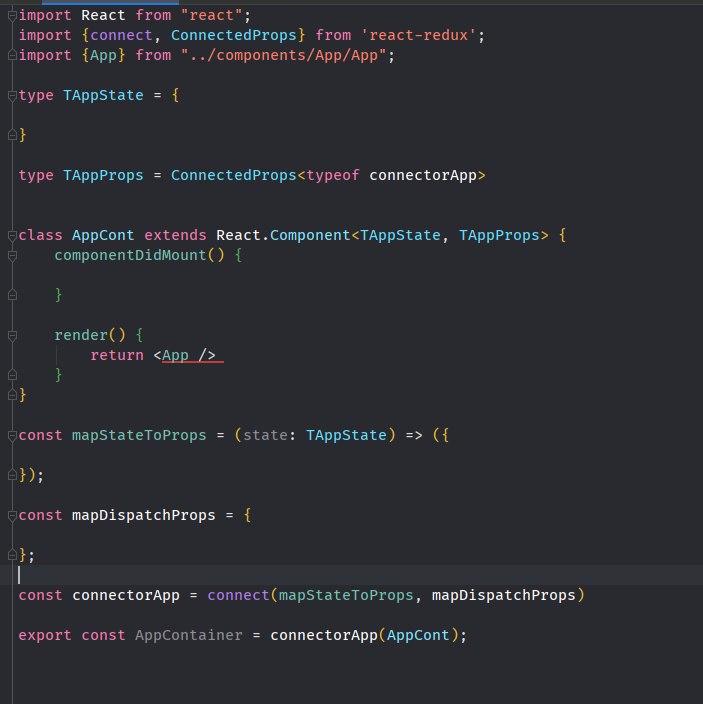Click 'ConnectedProps' in the react-redux import line
This screenshot has height=704, width=703.
click(x=233, y=35)
